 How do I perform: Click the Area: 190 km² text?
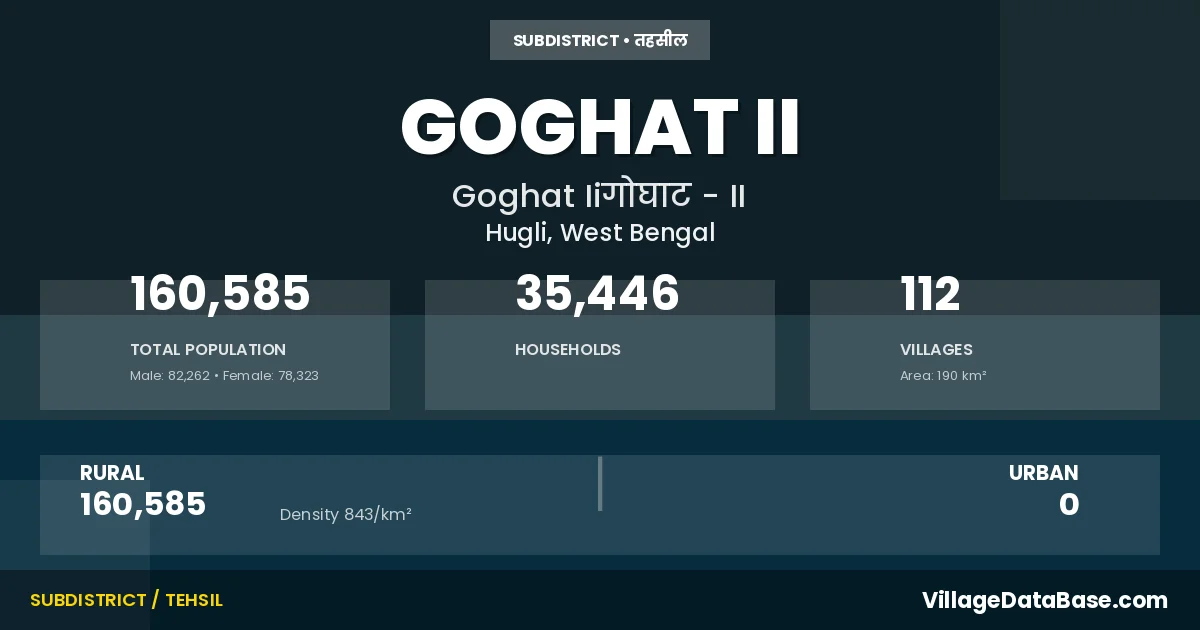click(x=943, y=376)
